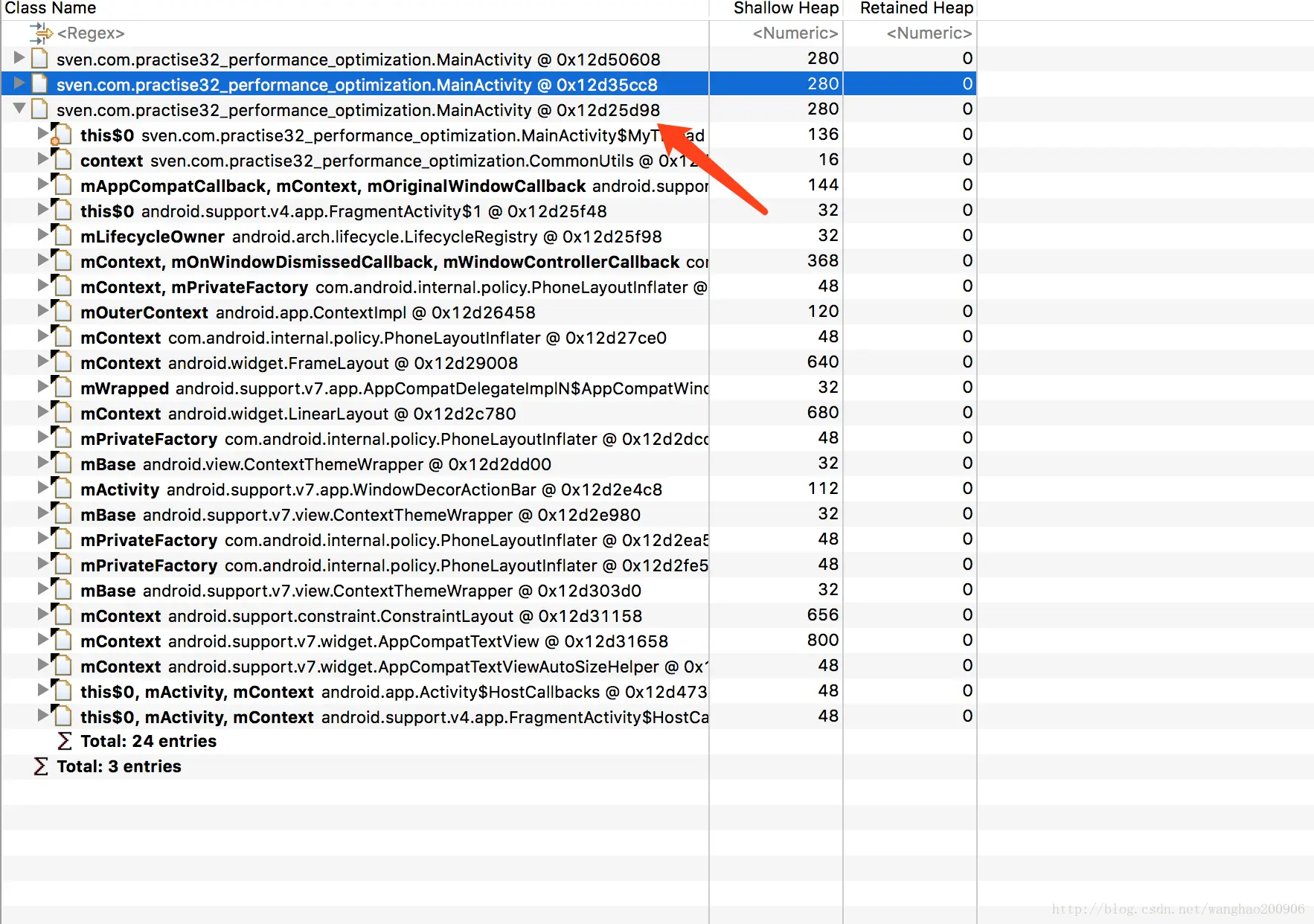Viewport: 1314px width, 924px height.
Task: Click the mAppCompatCallback reference icon
Action: click(61, 185)
